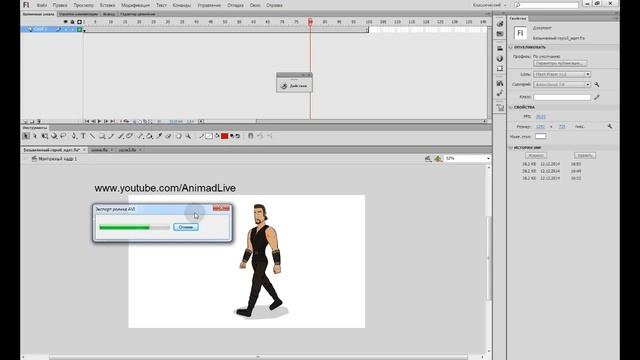640x360 pixels.
Task: Open the Transform panel from the dock
Action: coord(500,69)
